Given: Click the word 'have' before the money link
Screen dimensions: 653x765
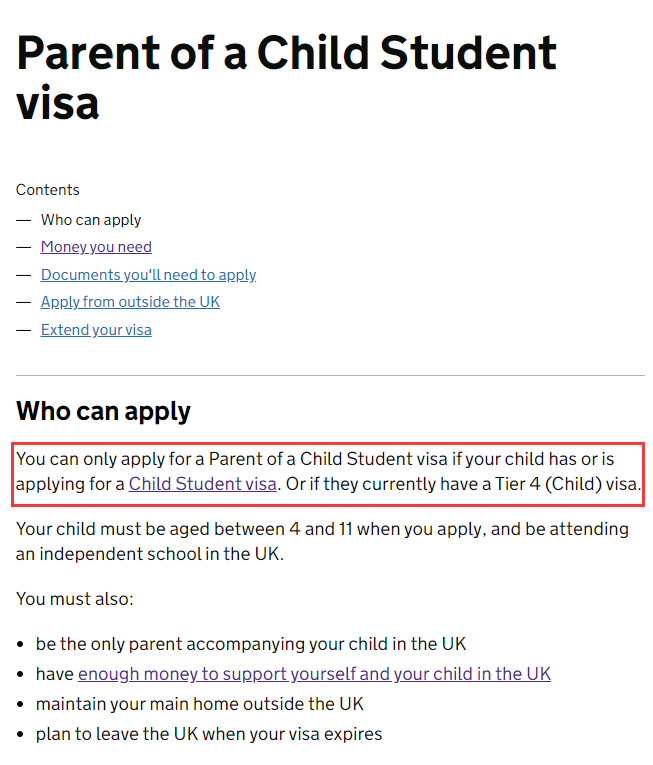Looking at the screenshot, I should click(x=55, y=674).
